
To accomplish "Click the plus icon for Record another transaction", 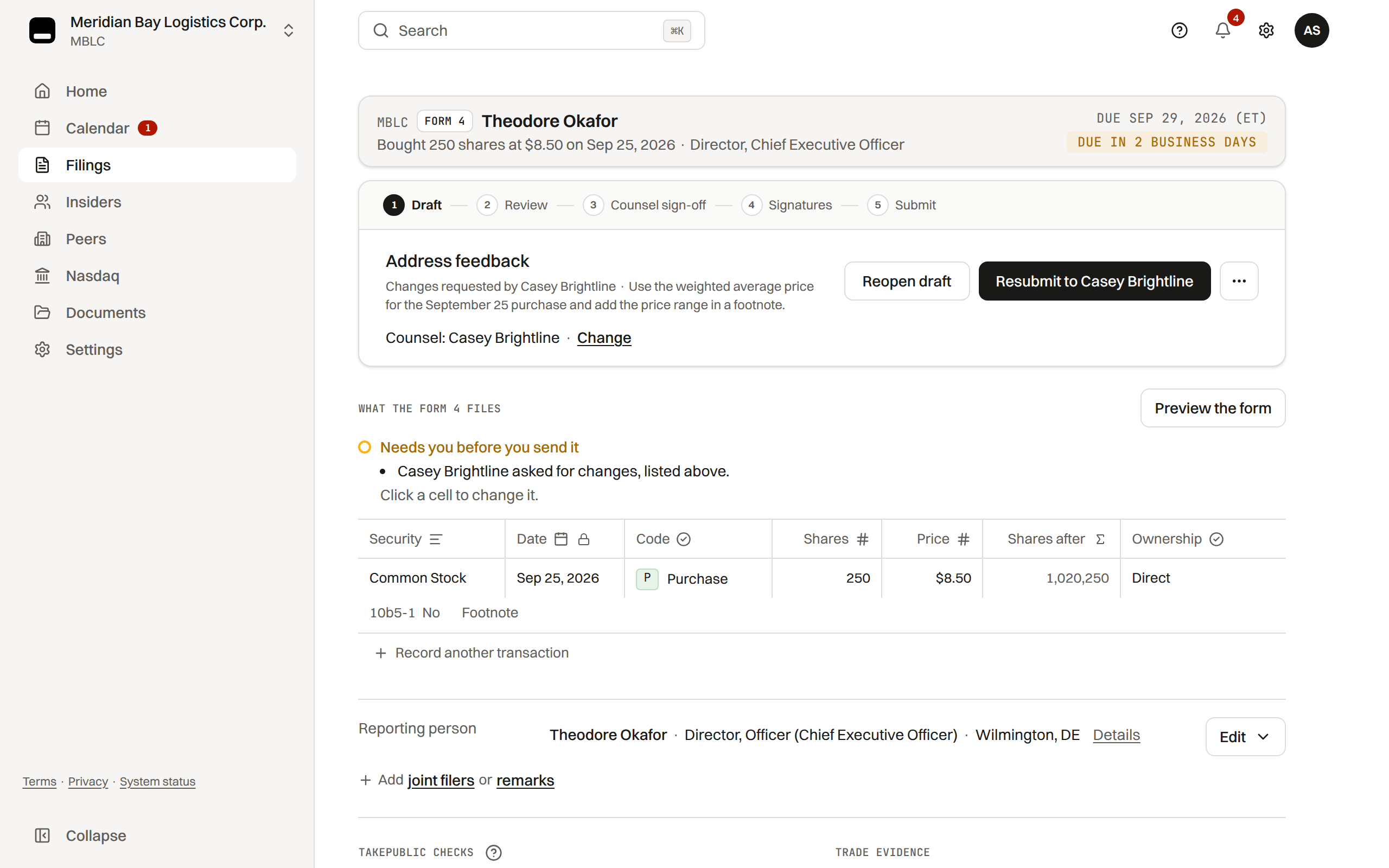I will click(x=380, y=653).
